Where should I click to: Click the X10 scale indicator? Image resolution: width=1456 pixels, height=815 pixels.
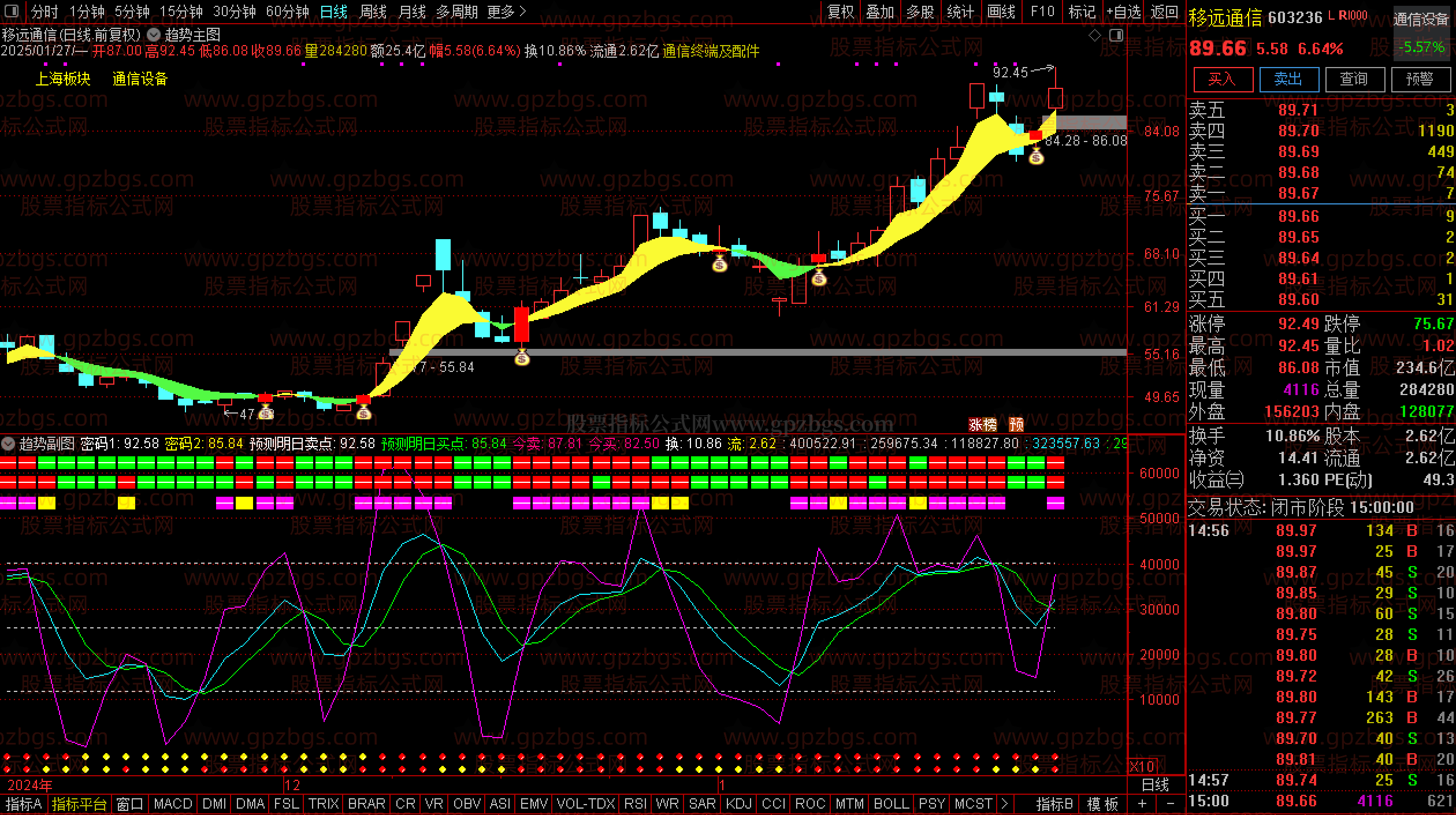coord(1142,766)
